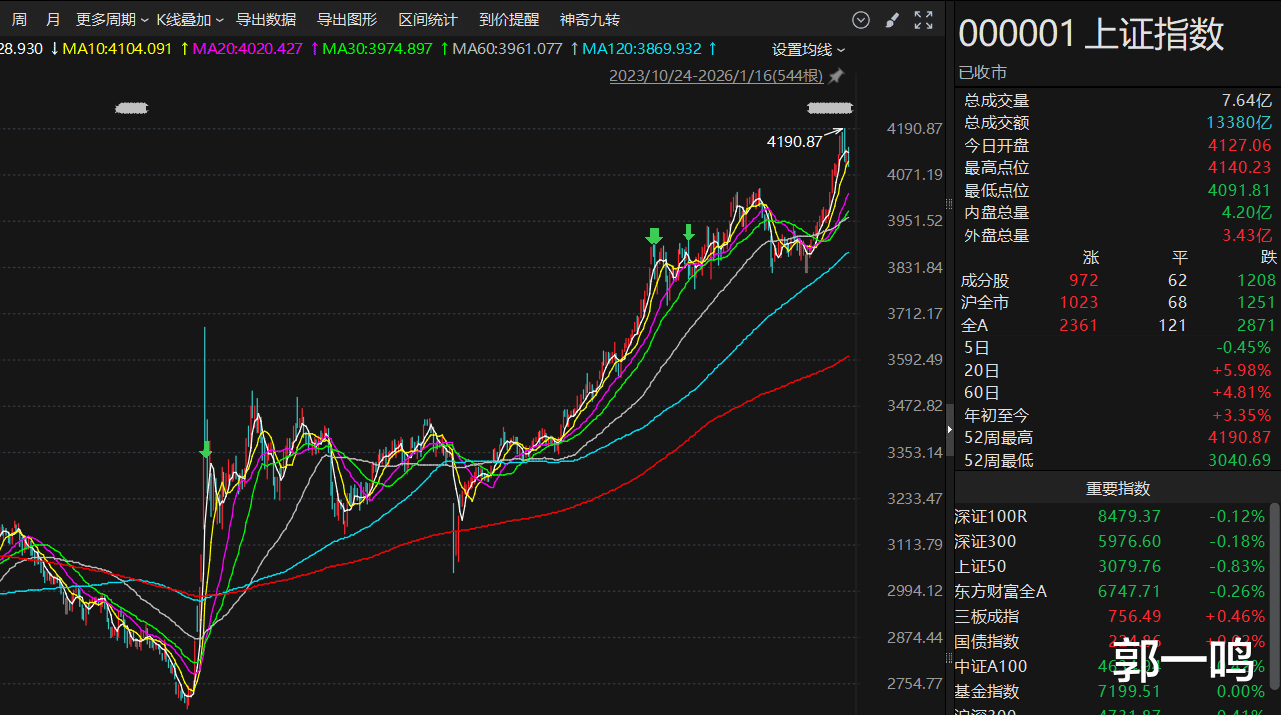Click the 涨 column header in breadth table
The width and height of the screenshot is (1281, 715).
point(1090,258)
